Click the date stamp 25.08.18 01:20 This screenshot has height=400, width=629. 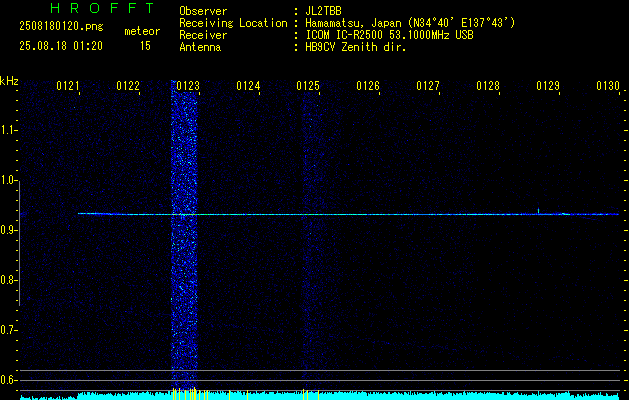[x=61, y=46]
